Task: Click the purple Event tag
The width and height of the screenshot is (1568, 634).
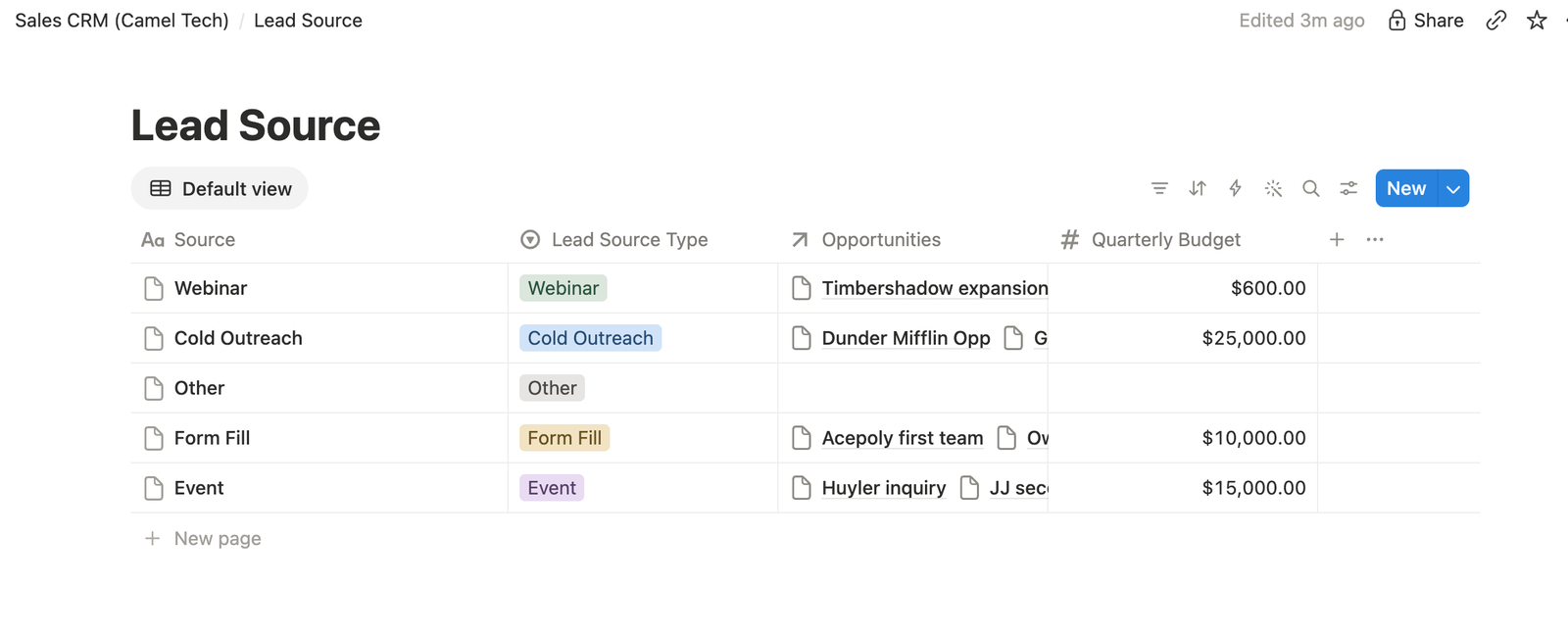Action: coord(552,488)
